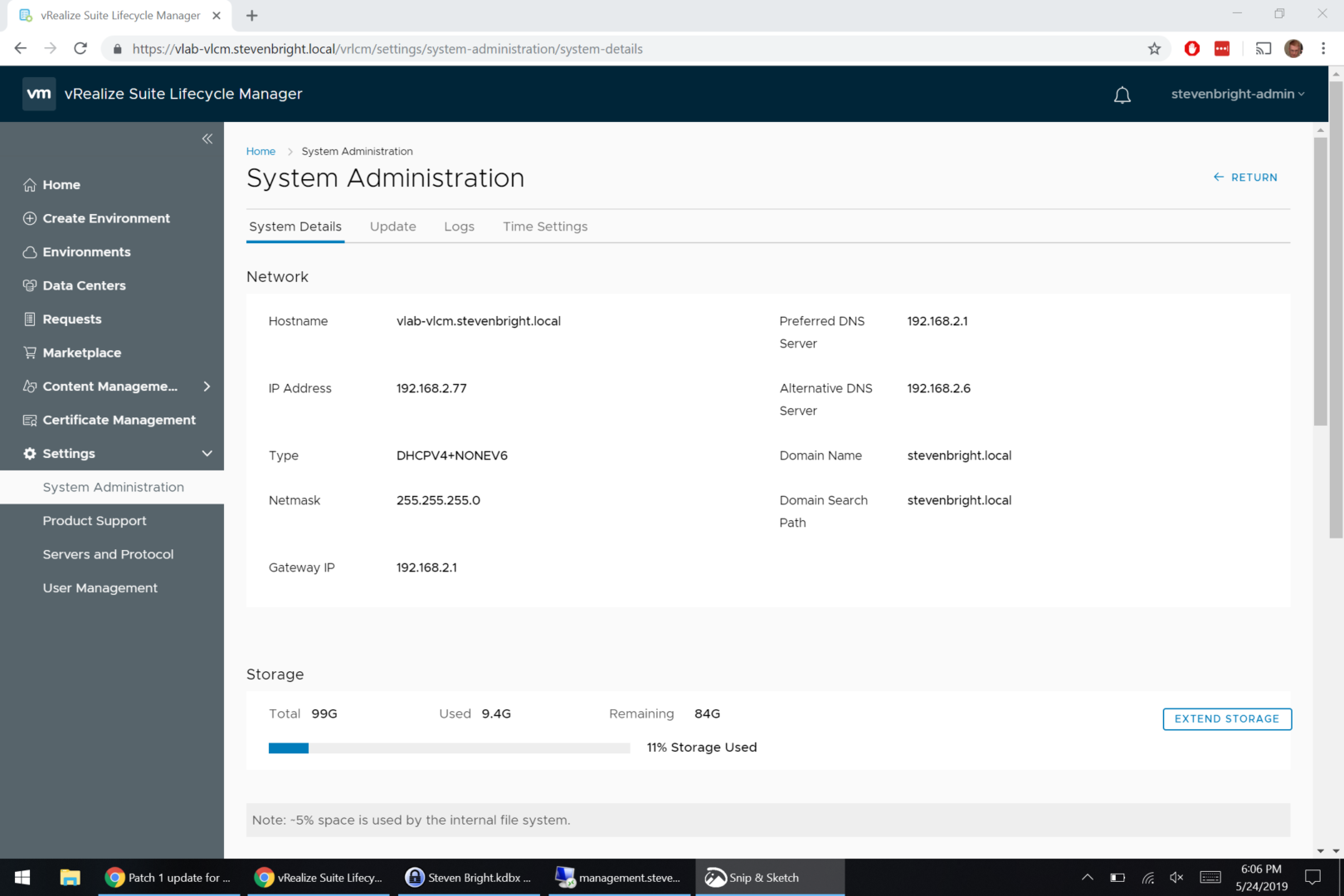The height and width of the screenshot is (896, 1344).
Task: Collapse the Settings menu chevron
Action: [207, 454]
